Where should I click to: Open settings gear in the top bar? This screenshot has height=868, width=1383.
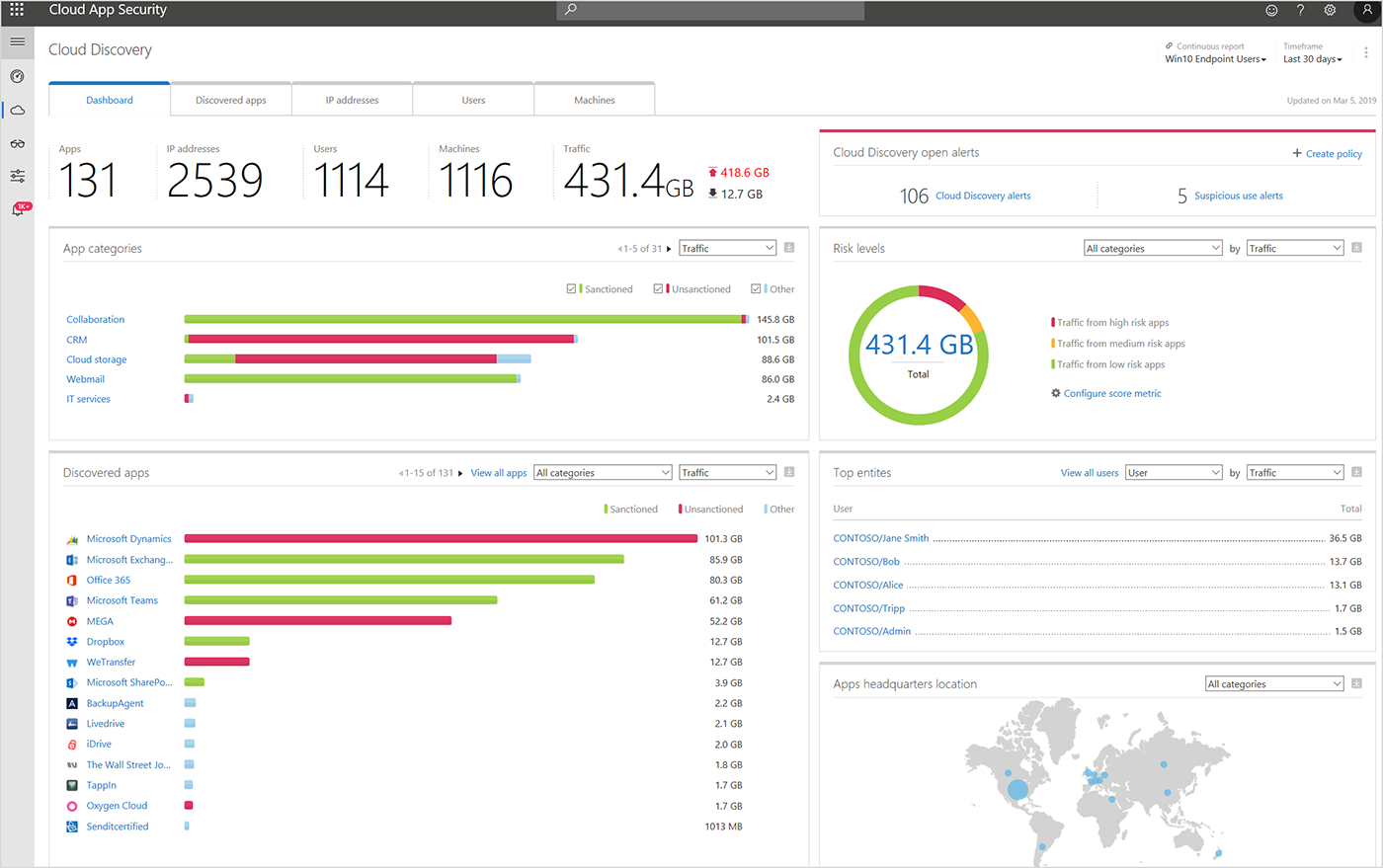[x=1329, y=10]
